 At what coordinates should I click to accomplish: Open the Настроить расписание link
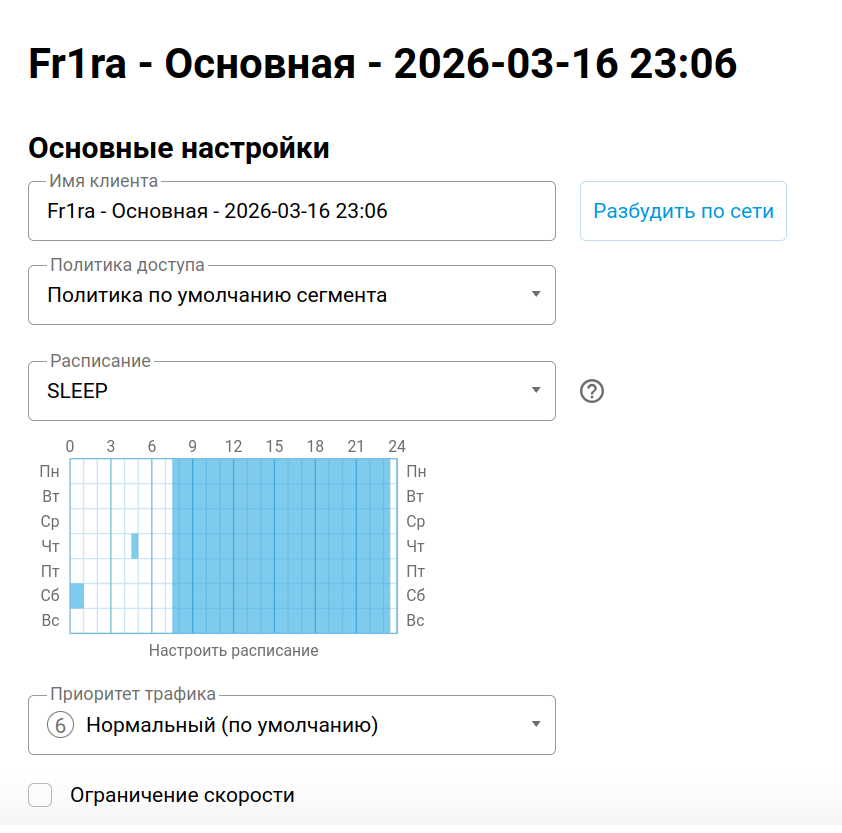(233, 651)
